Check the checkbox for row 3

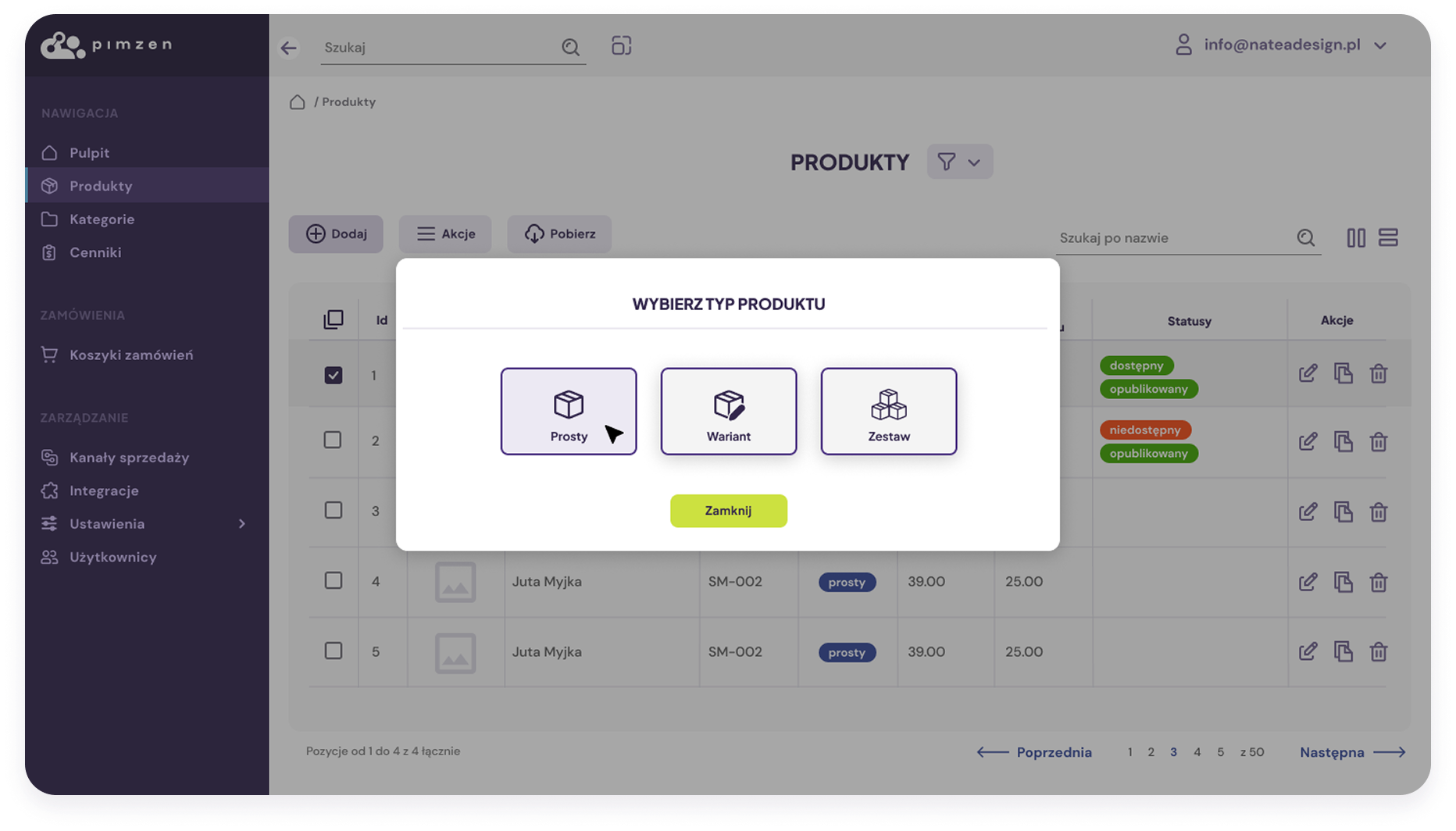point(334,510)
